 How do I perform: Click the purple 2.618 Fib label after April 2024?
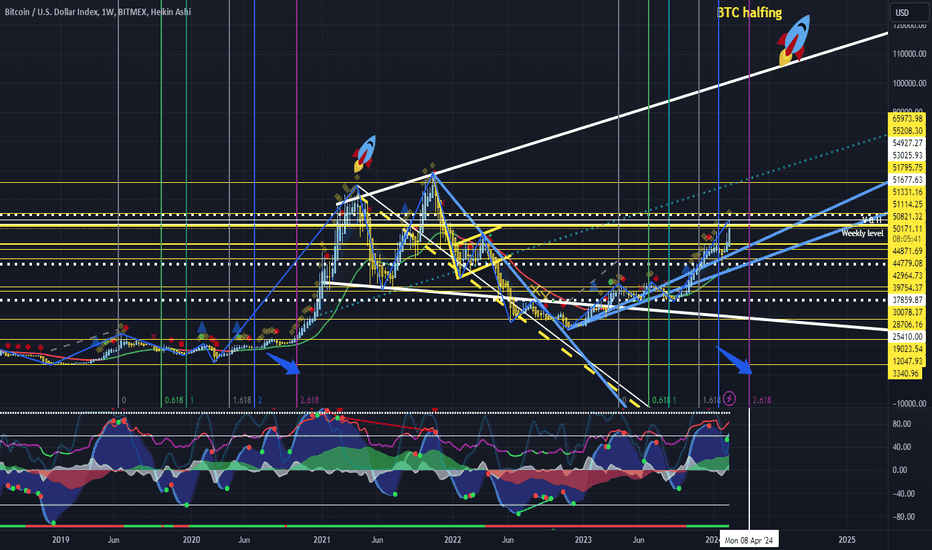762,400
